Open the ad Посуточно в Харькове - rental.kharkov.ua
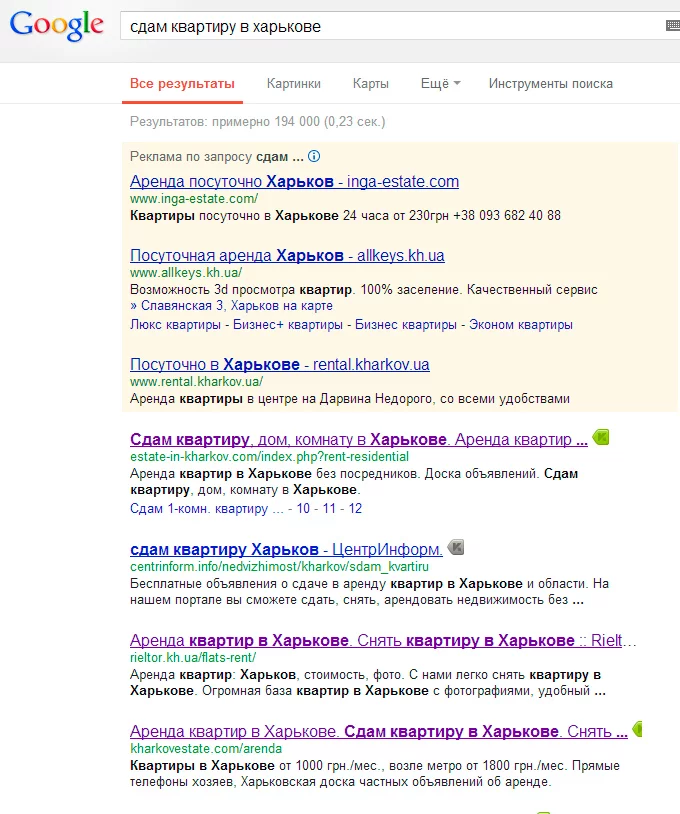680x814 pixels. (280, 364)
